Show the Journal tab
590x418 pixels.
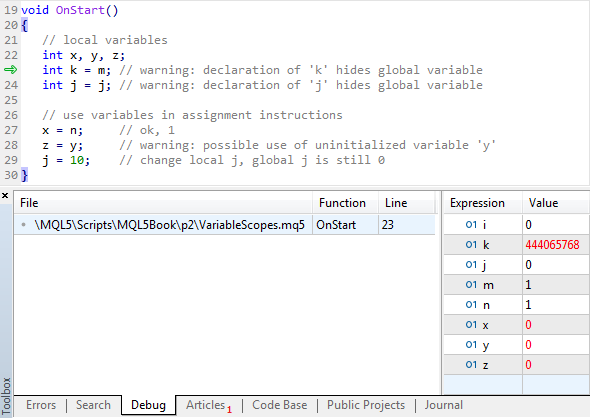(444, 405)
